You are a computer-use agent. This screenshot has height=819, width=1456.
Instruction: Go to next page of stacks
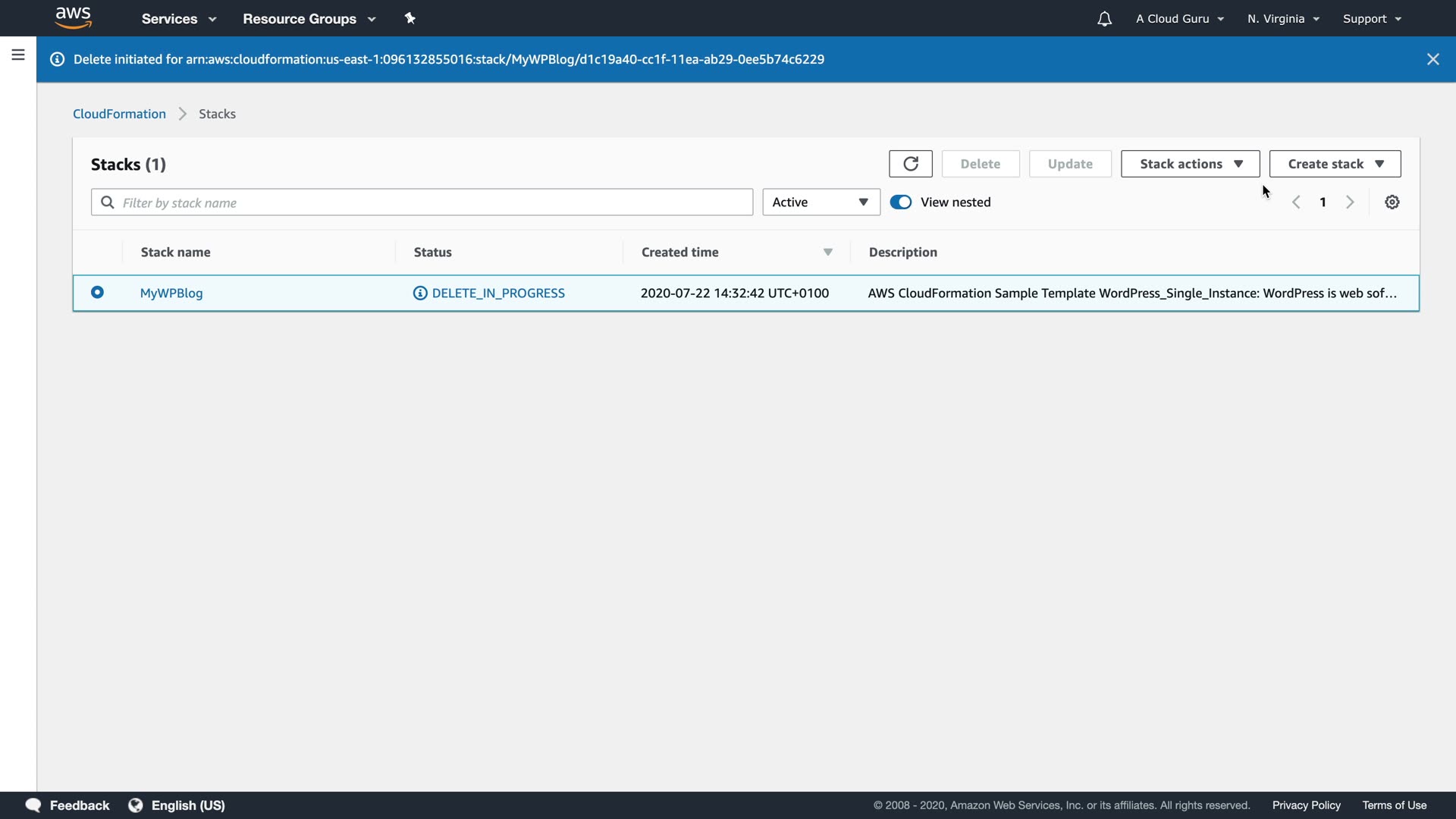coord(1350,202)
